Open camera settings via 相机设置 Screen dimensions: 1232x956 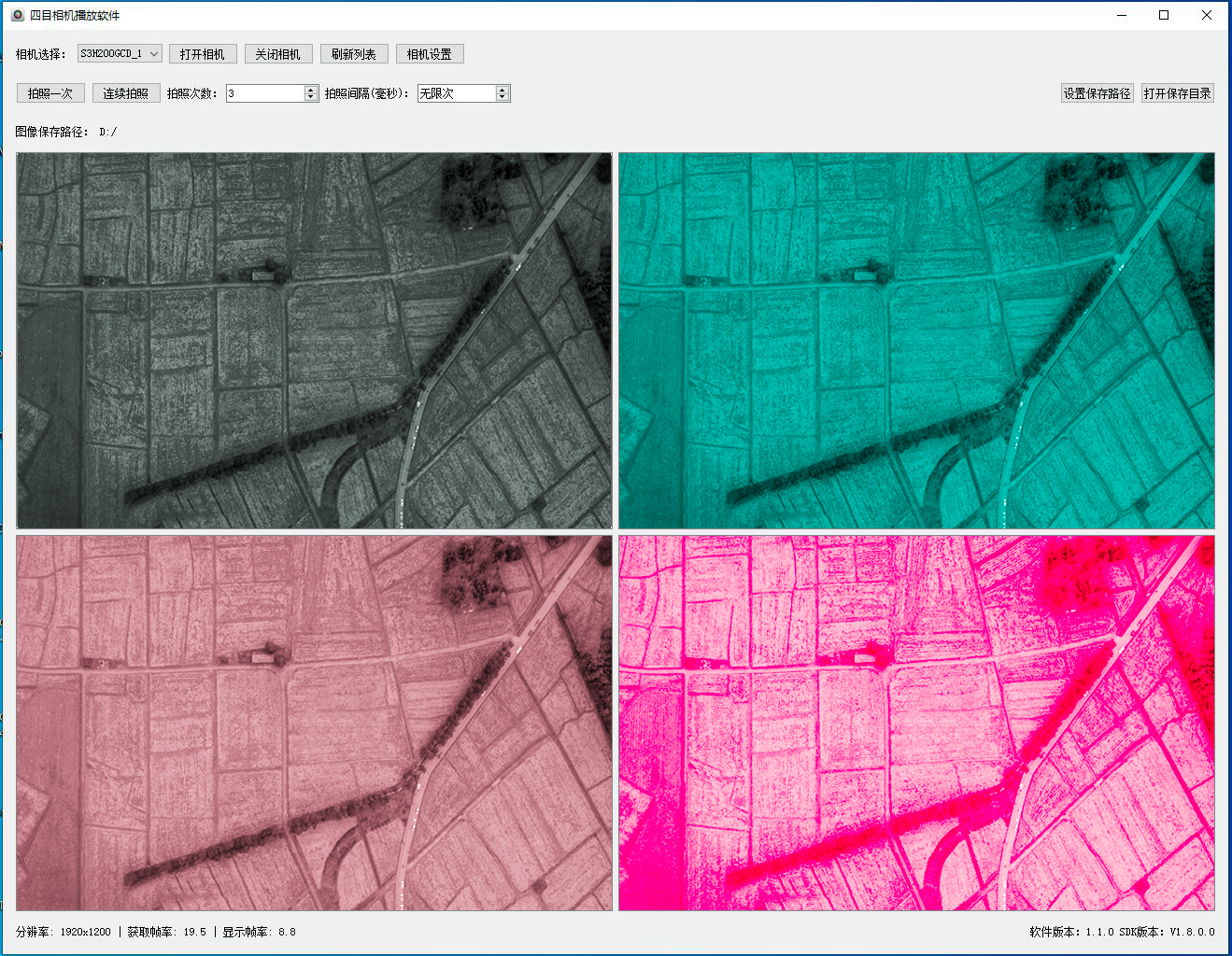[x=431, y=53]
